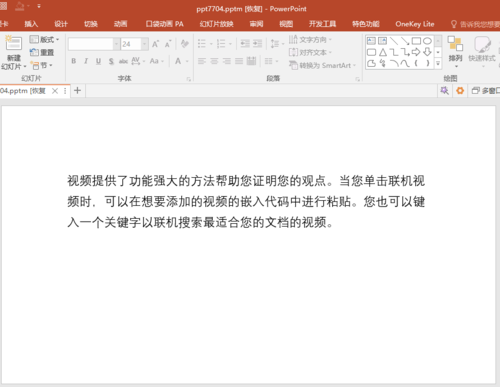Click inside the font size box
Viewport: 500px width, 387px height.
(131, 44)
